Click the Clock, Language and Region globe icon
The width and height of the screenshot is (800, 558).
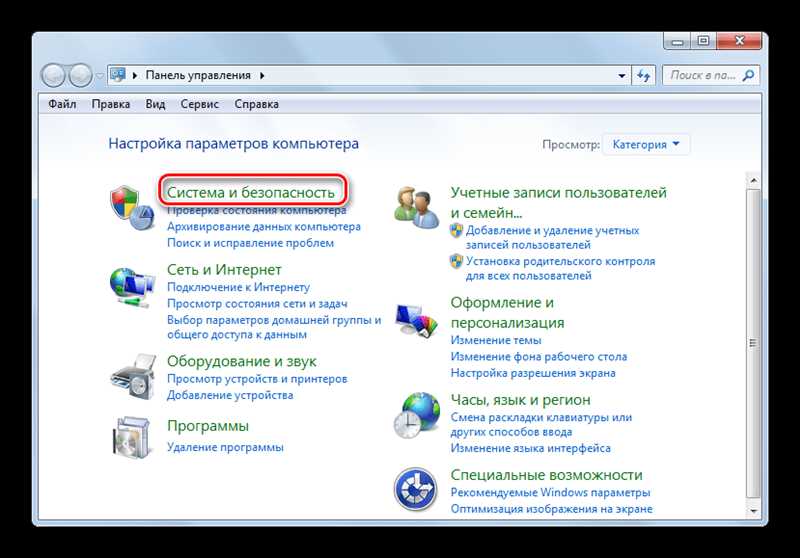click(x=417, y=415)
